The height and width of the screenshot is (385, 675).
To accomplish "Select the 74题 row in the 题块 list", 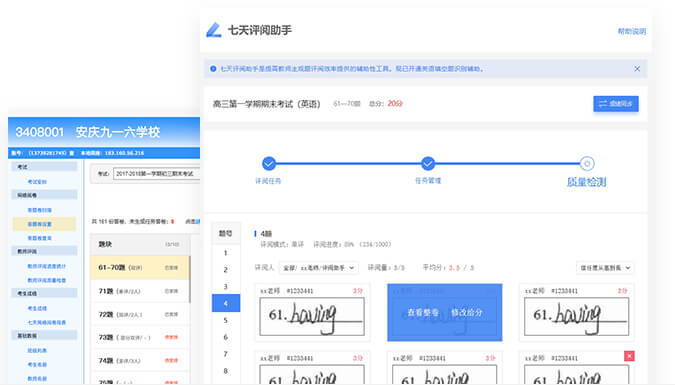I will 139,360.
